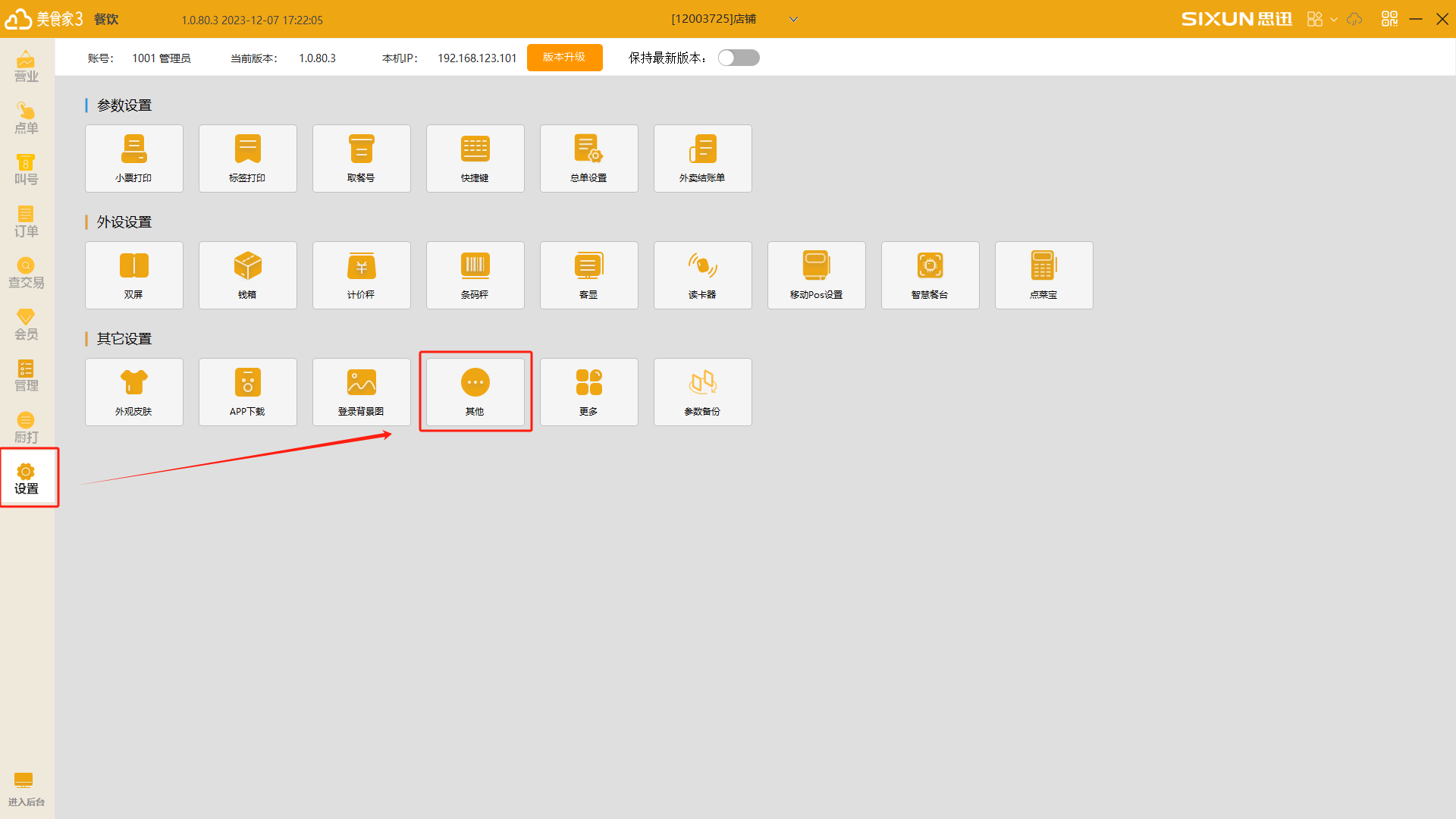Open 参数备份 parameter backup tile
The image size is (1456, 819).
tap(703, 392)
